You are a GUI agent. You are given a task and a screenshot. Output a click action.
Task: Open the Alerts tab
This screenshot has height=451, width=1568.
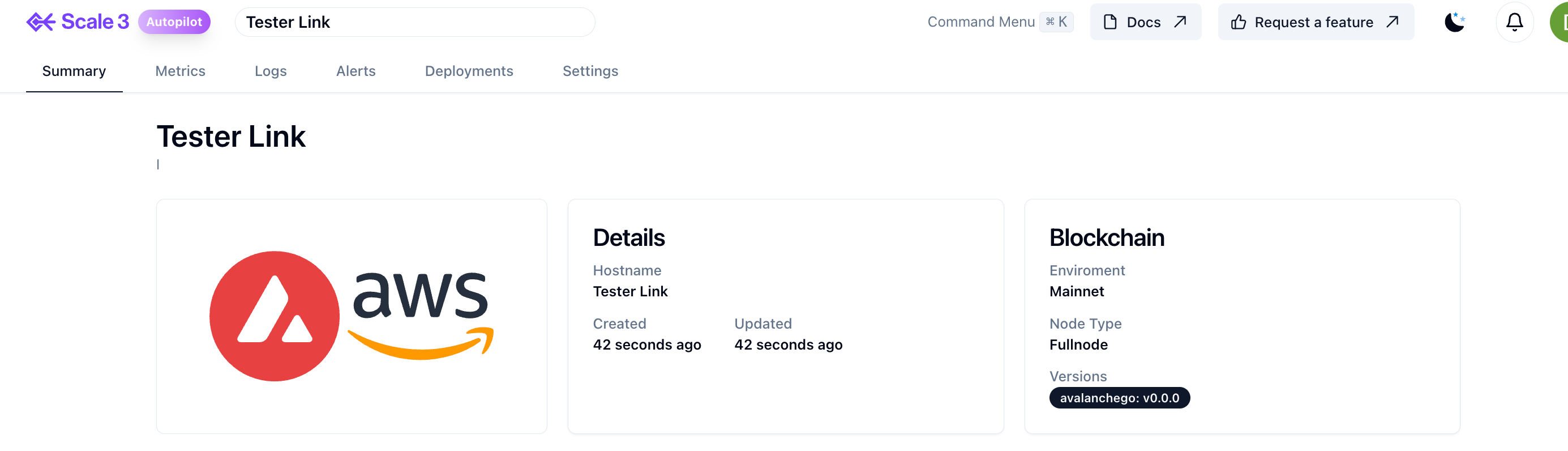[x=355, y=71]
